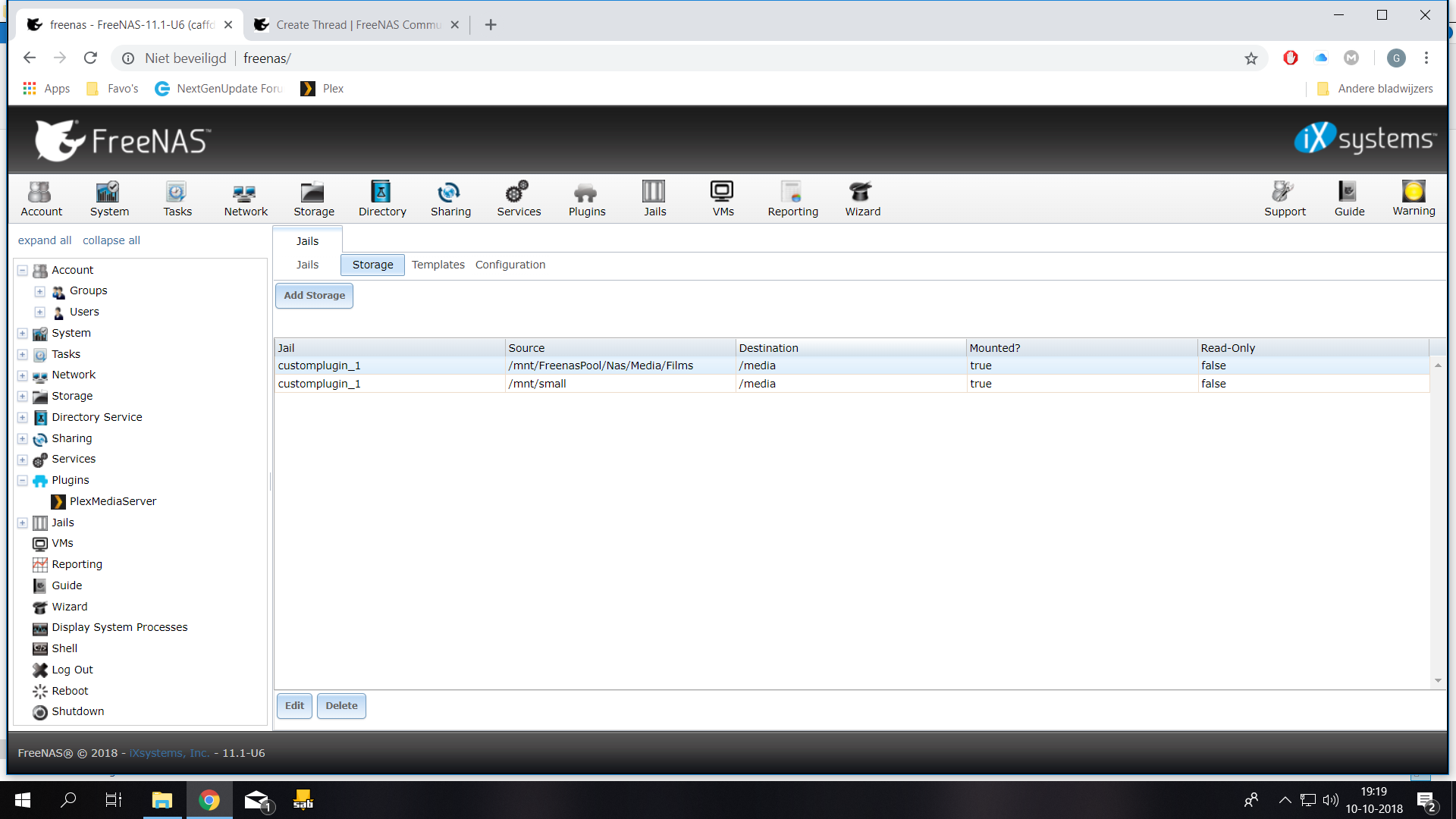Reload the browser page
This screenshot has width=1456, height=819.
point(90,58)
